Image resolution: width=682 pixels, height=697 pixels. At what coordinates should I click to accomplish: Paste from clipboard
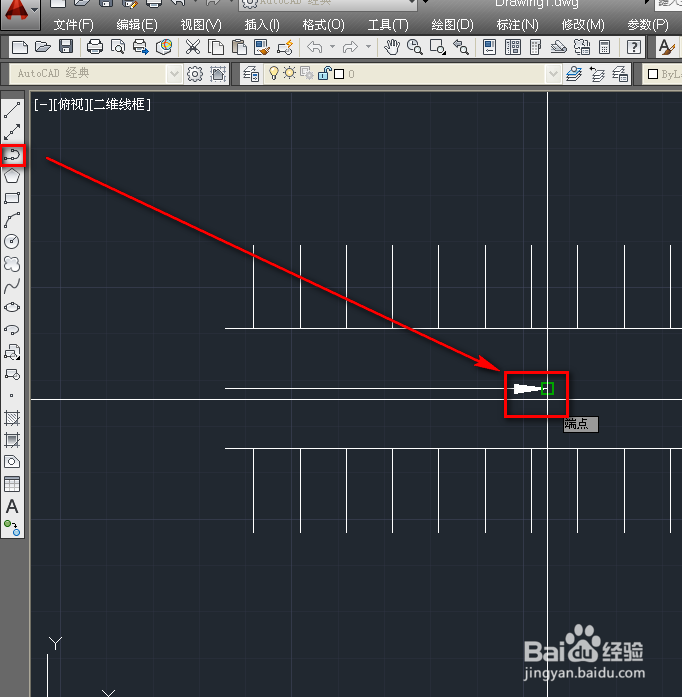coord(239,47)
